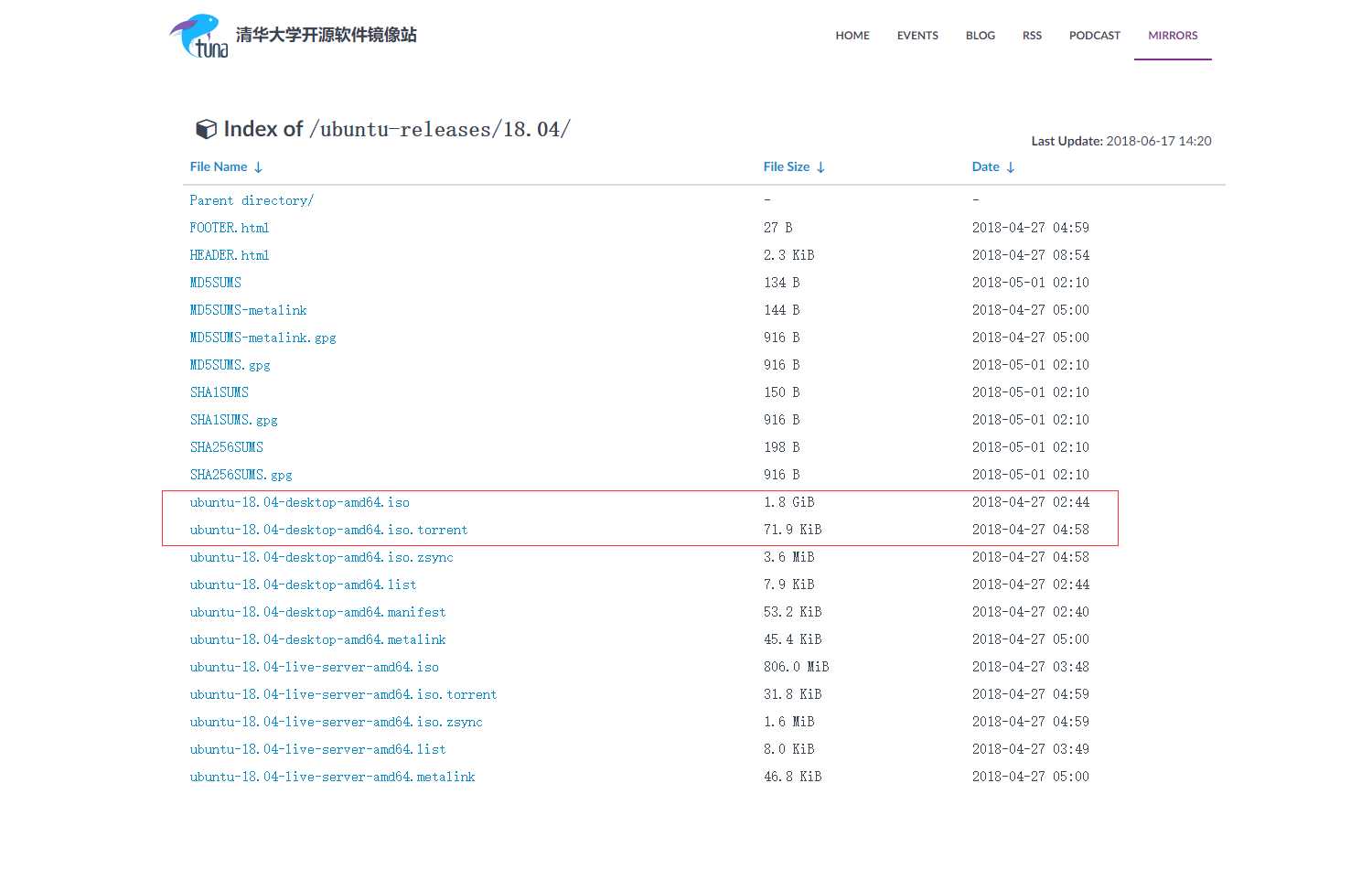The height and width of the screenshot is (869, 1372).
Task: Click the 1.8 GiB file size cell
Action: click(789, 502)
